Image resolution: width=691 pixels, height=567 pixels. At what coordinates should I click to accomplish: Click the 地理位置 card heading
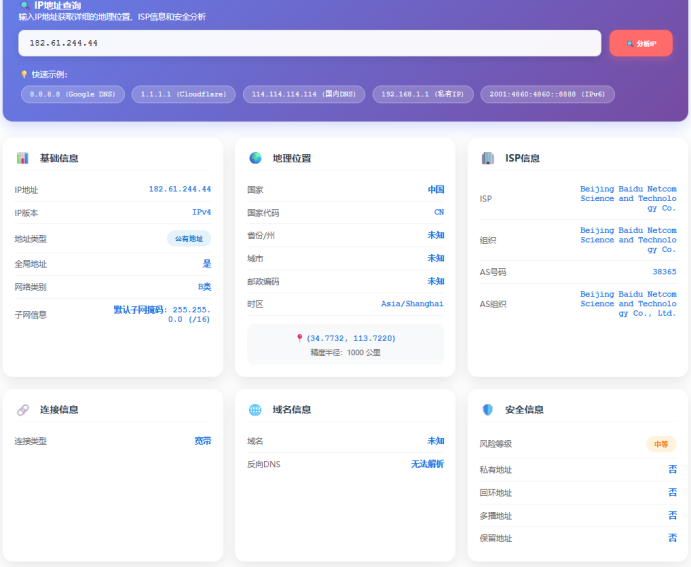click(x=292, y=158)
